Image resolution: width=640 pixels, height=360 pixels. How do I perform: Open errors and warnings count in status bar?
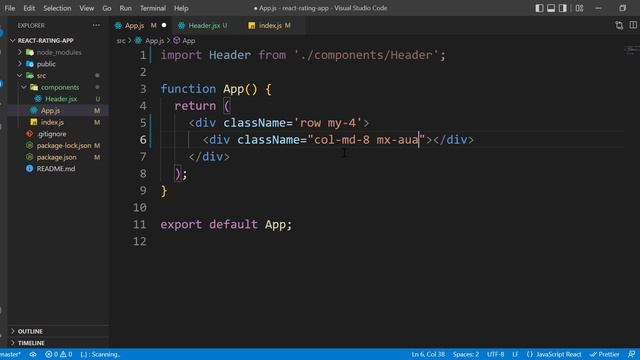tap(59, 354)
